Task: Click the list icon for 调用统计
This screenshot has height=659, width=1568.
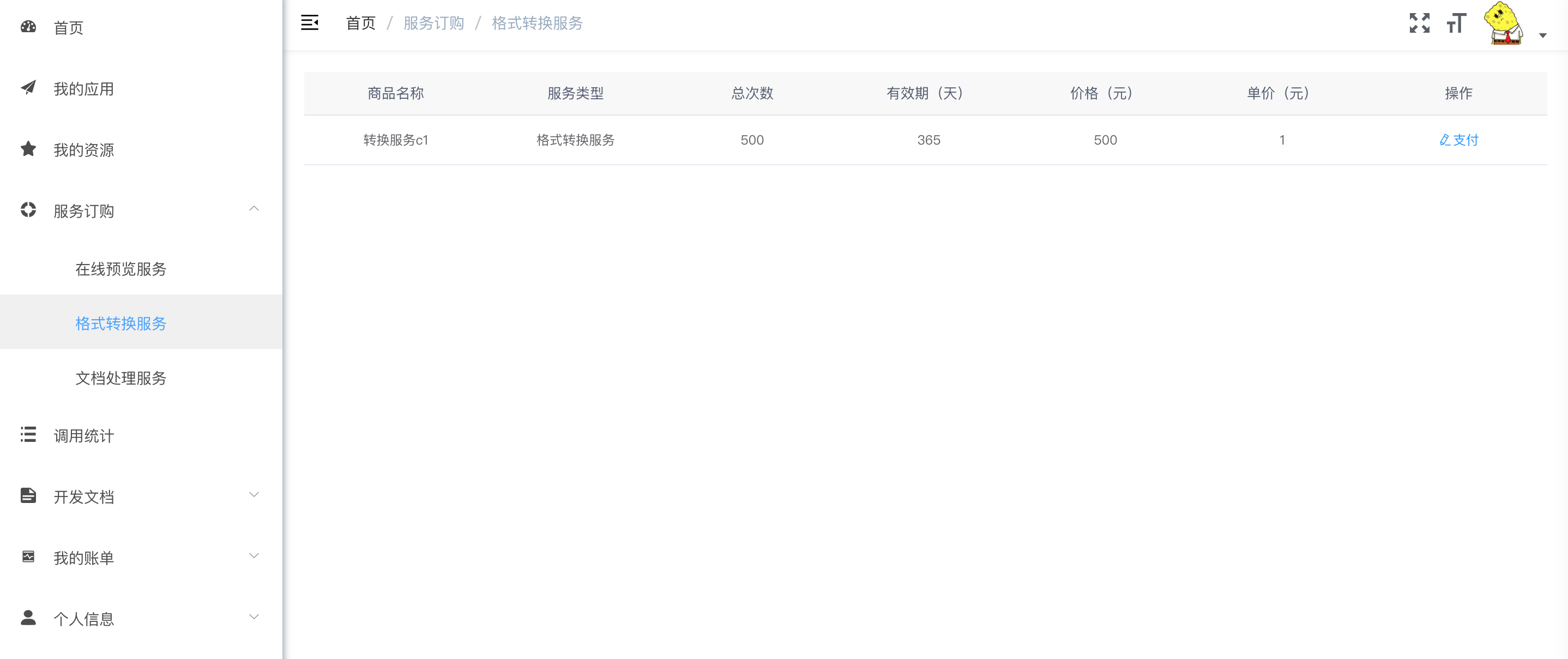Action: [28, 434]
